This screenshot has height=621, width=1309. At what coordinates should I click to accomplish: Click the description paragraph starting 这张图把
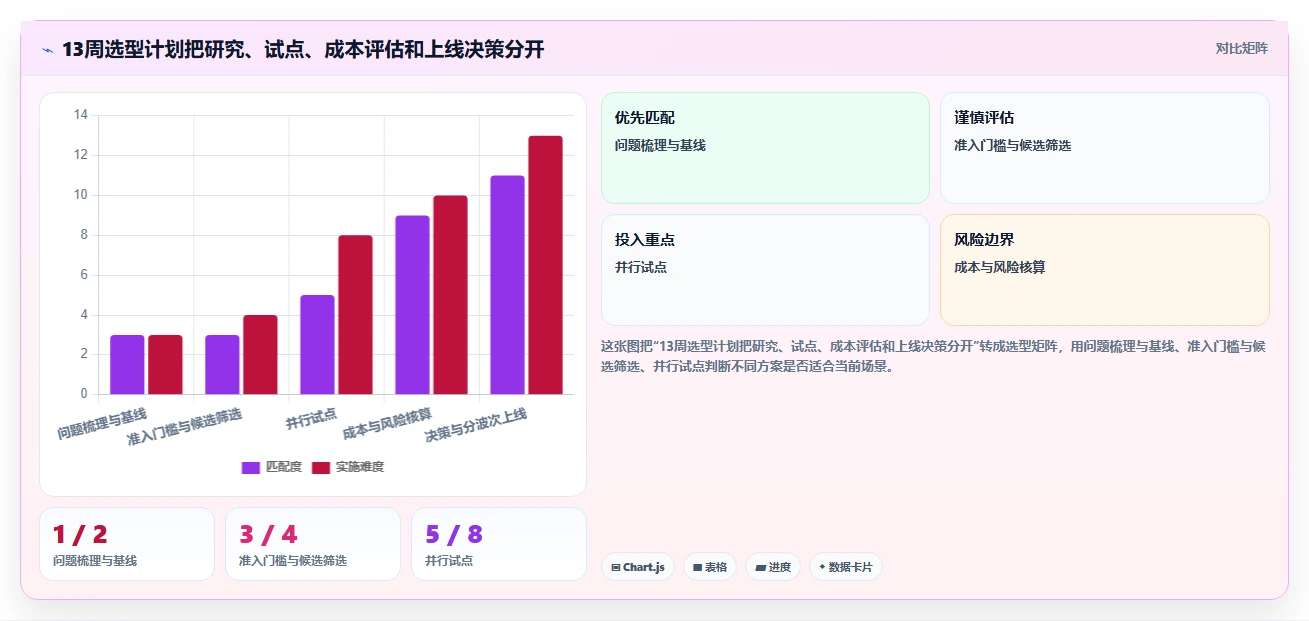click(x=934, y=356)
